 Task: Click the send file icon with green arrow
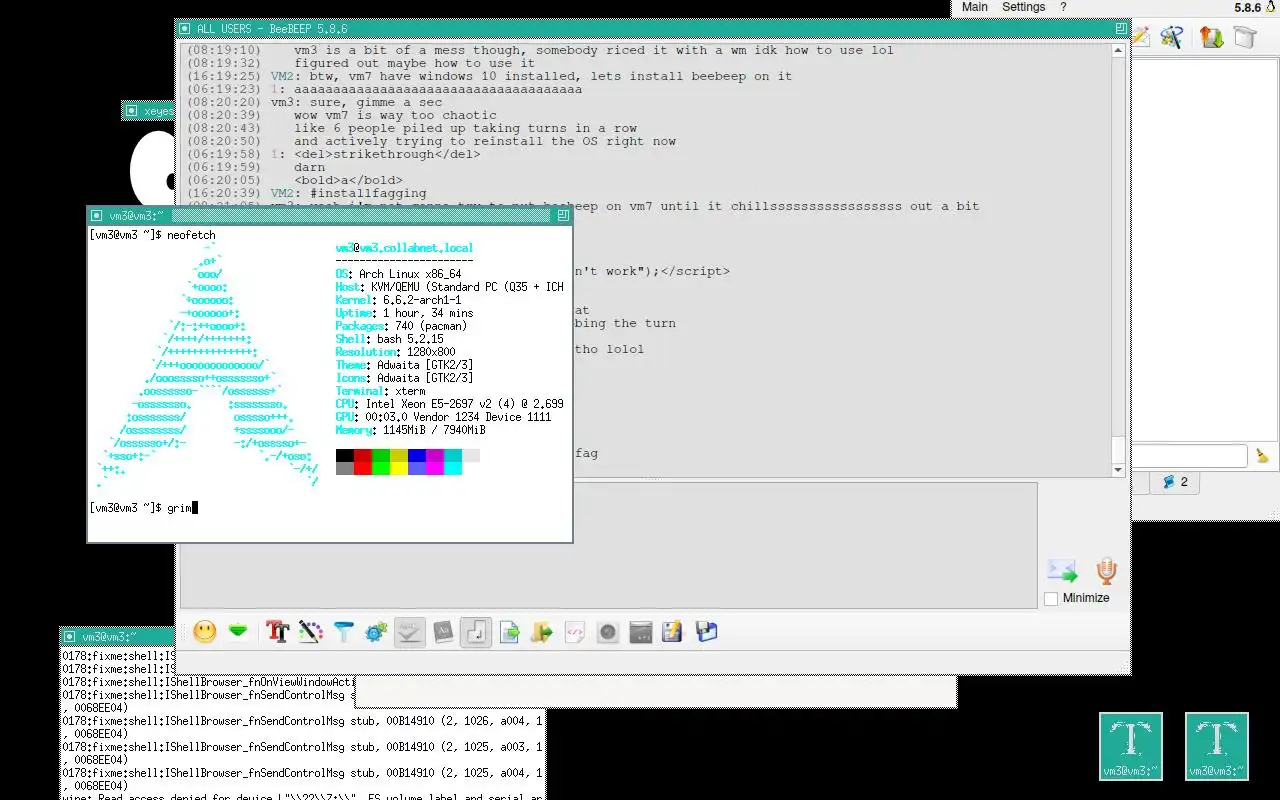pos(509,632)
